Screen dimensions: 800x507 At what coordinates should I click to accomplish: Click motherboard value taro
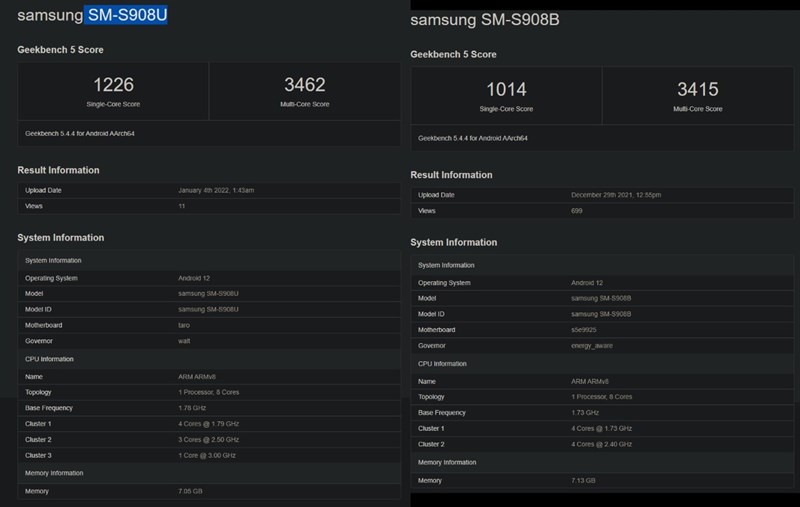pyautogui.click(x=184, y=325)
